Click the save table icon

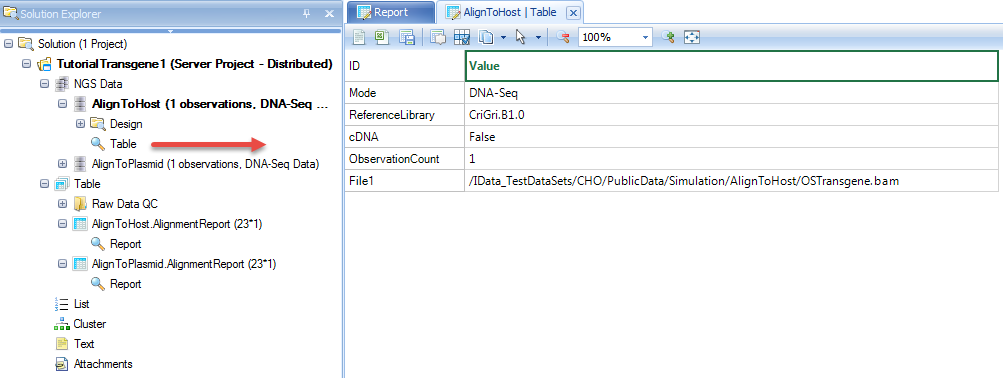click(407, 37)
